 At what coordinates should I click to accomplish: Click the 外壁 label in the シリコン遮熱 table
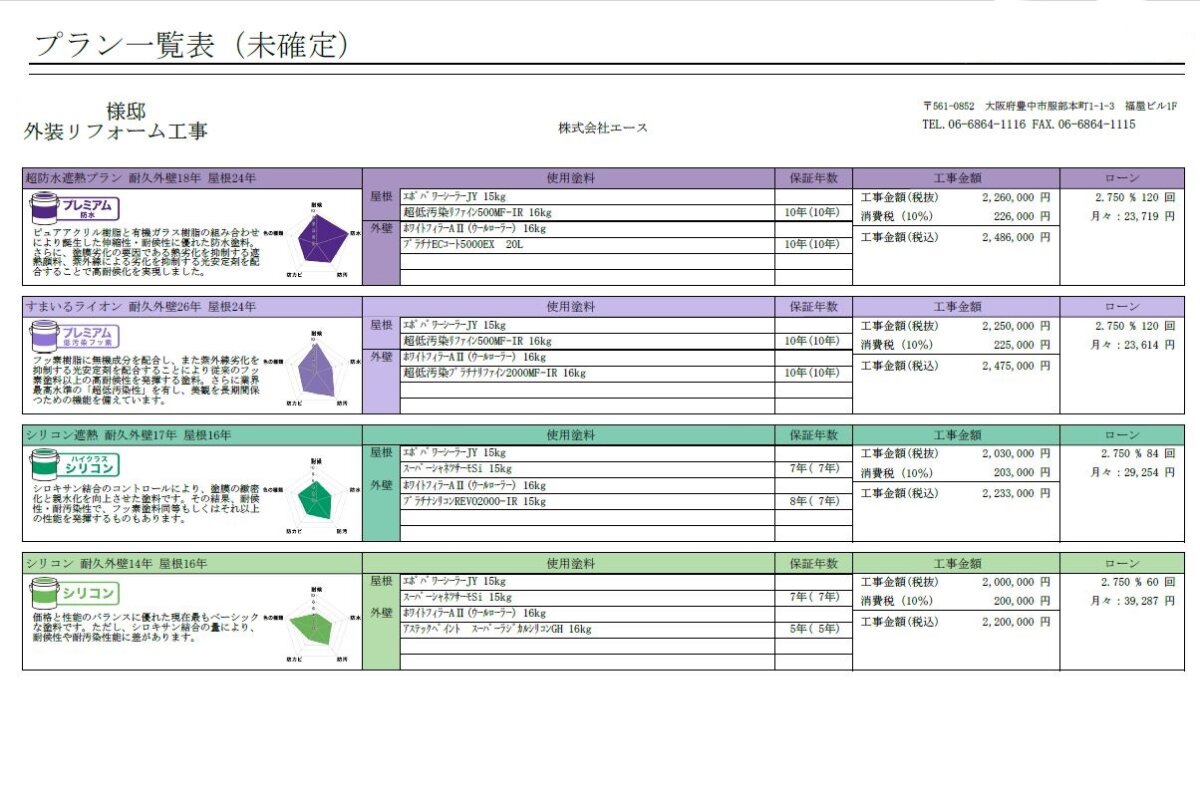coord(381,485)
